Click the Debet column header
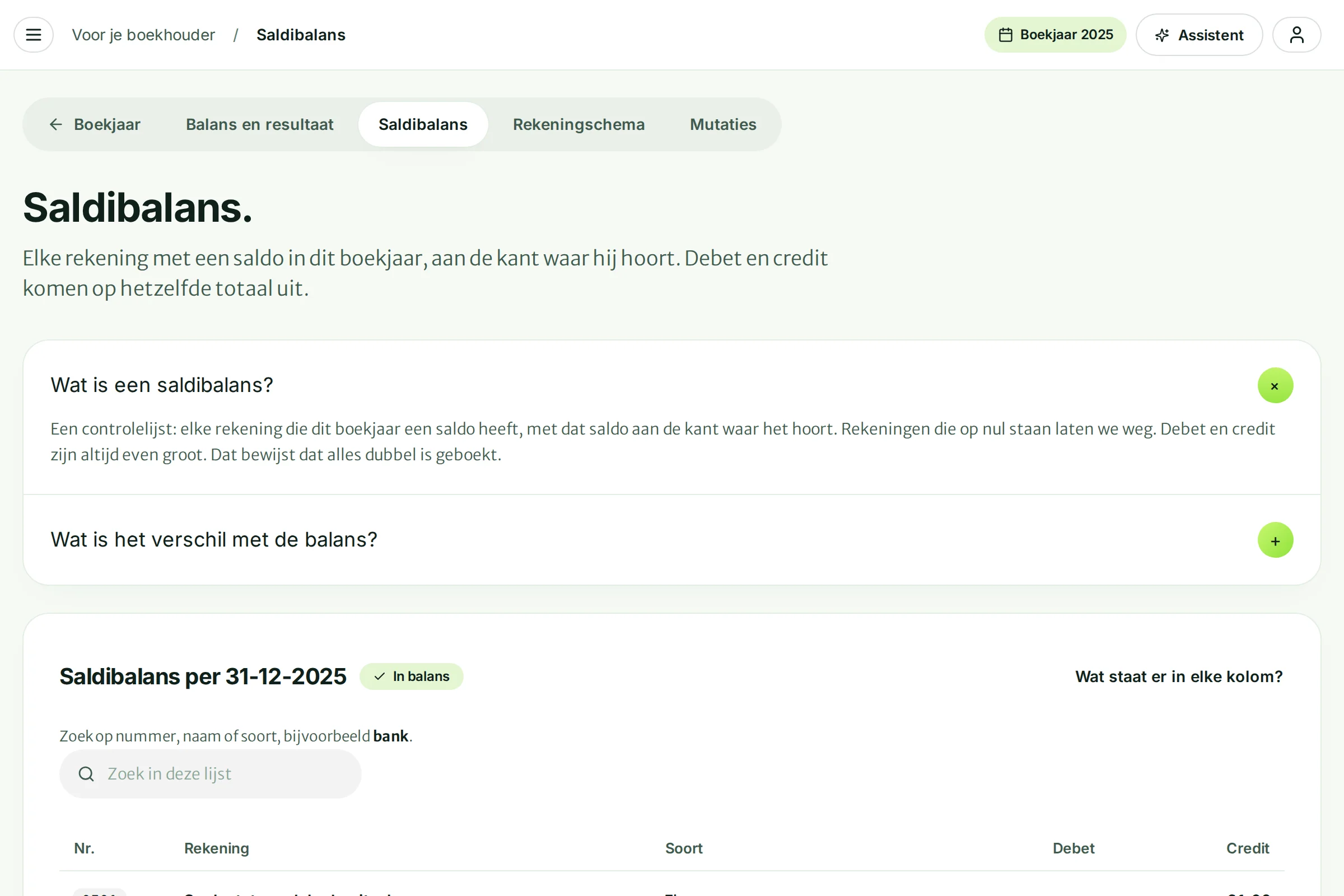 click(x=1073, y=848)
